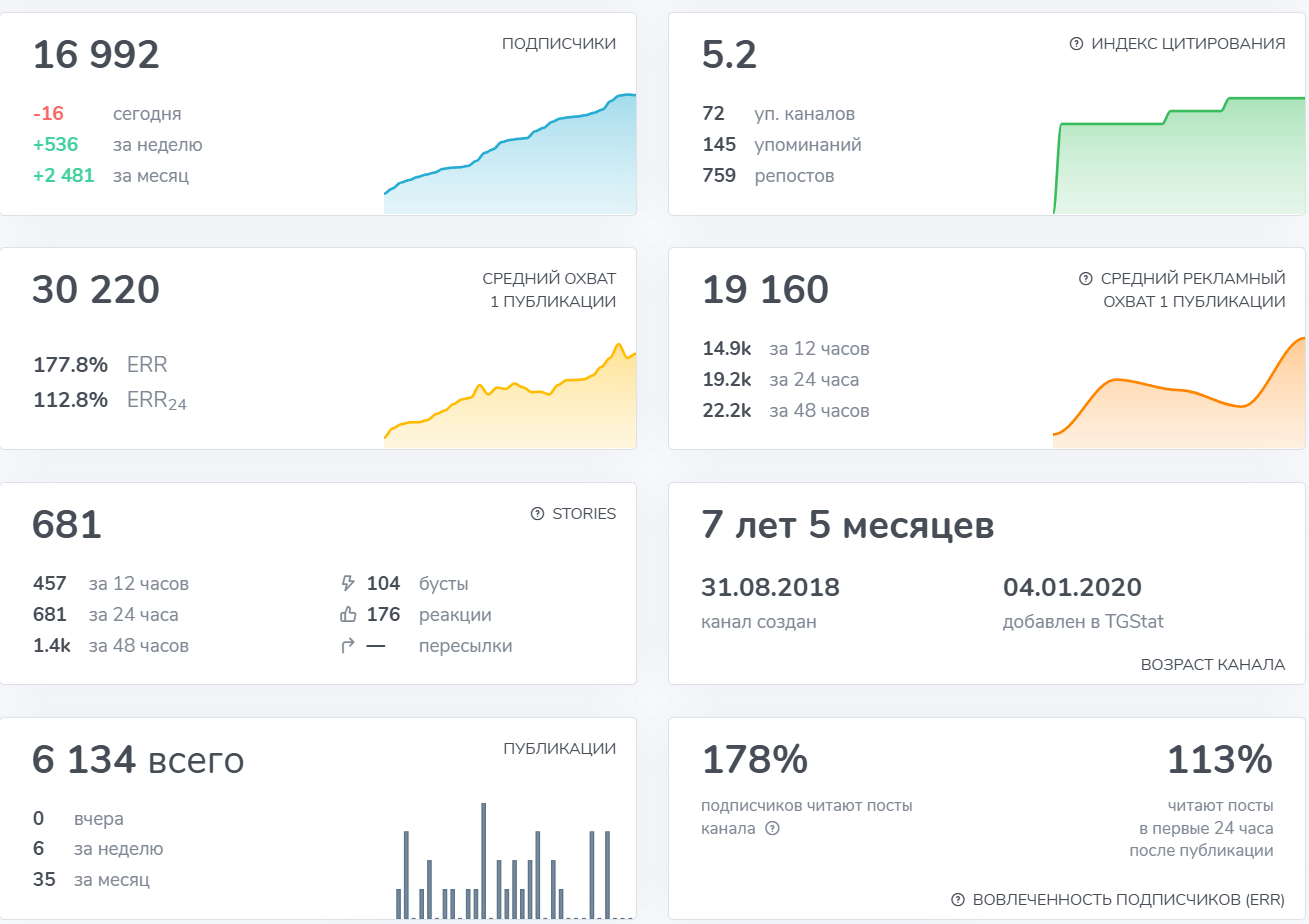Open the STORIES help question icon
Image resolution: width=1309 pixels, height=924 pixels.
537,514
